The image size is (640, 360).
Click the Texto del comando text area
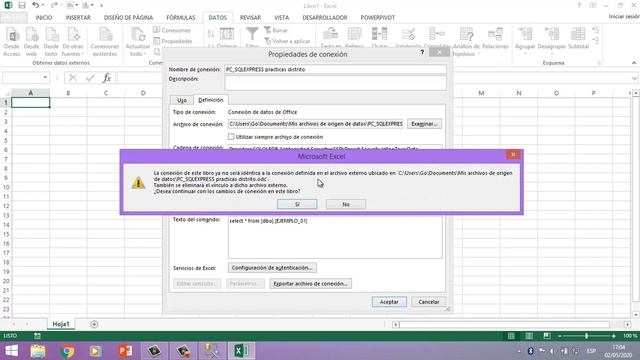coord(335,238)
